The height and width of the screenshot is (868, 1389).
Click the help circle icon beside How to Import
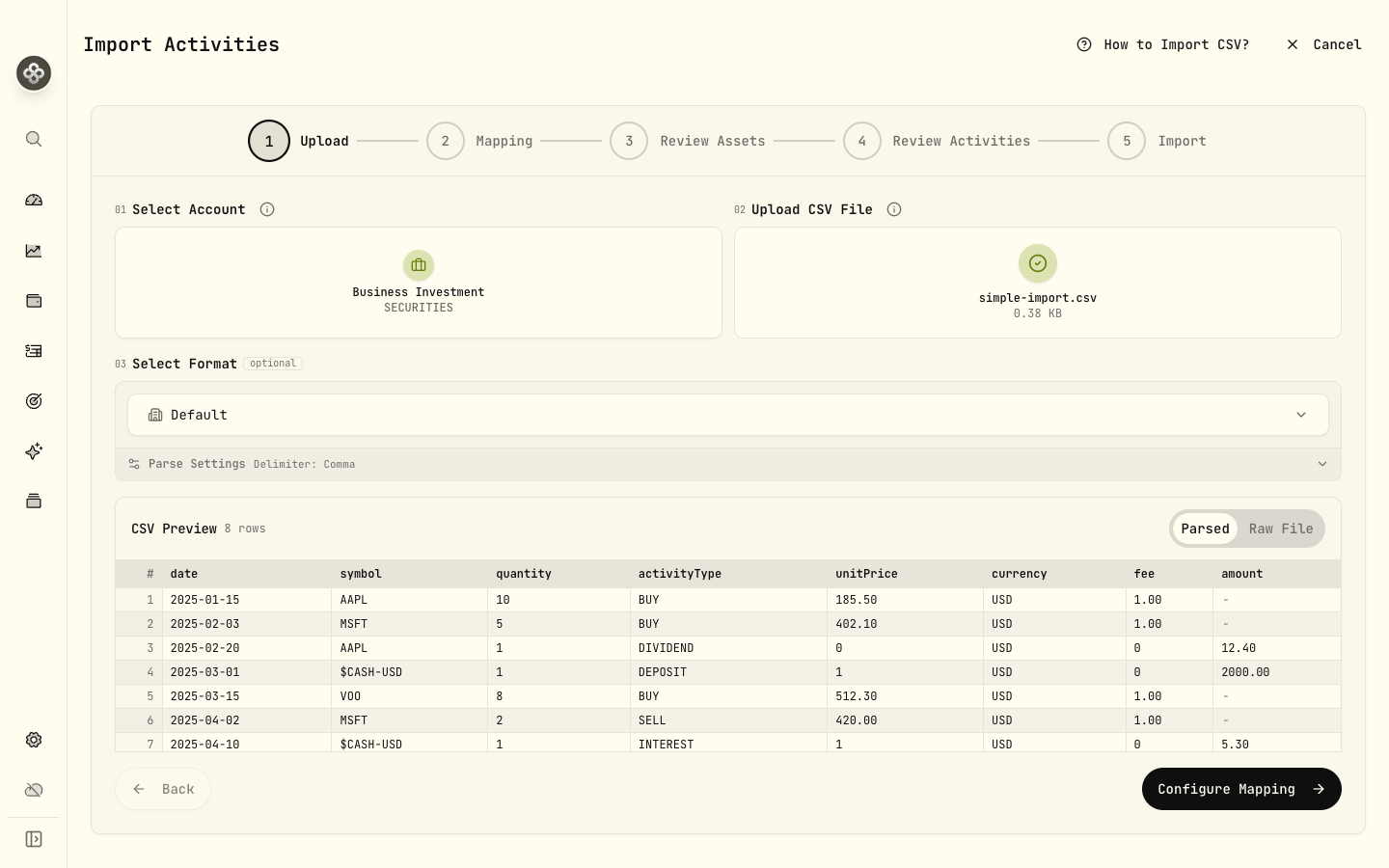tap(1084, 44)
